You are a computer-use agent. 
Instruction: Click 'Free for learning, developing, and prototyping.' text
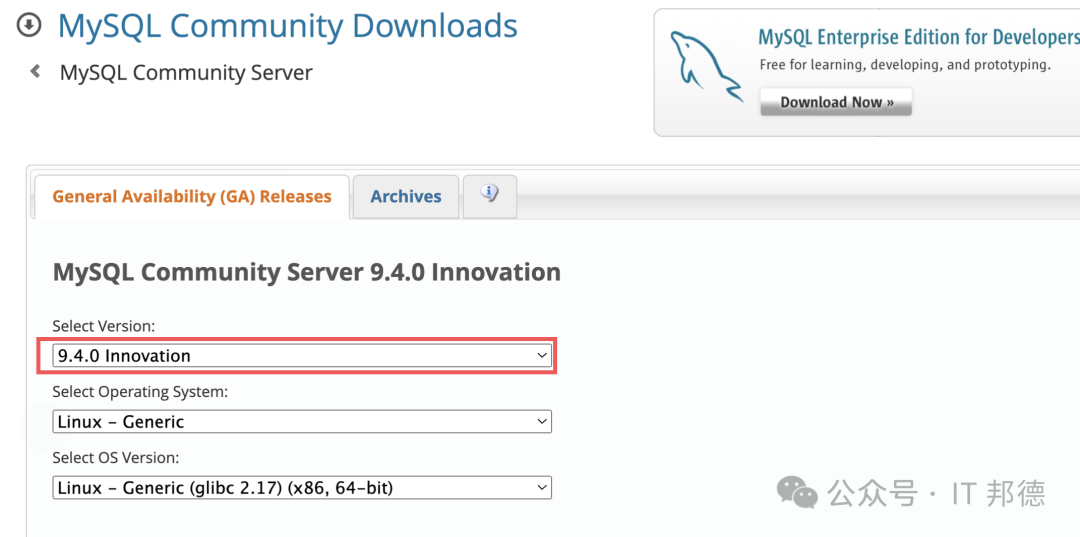905,65
